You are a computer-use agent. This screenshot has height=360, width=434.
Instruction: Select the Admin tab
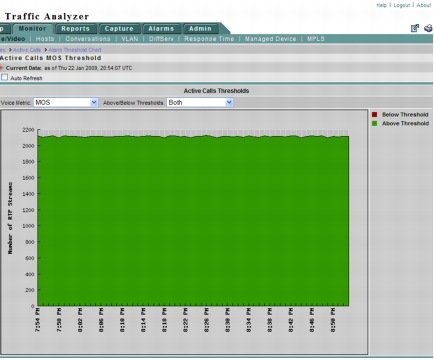pos(200,29)
